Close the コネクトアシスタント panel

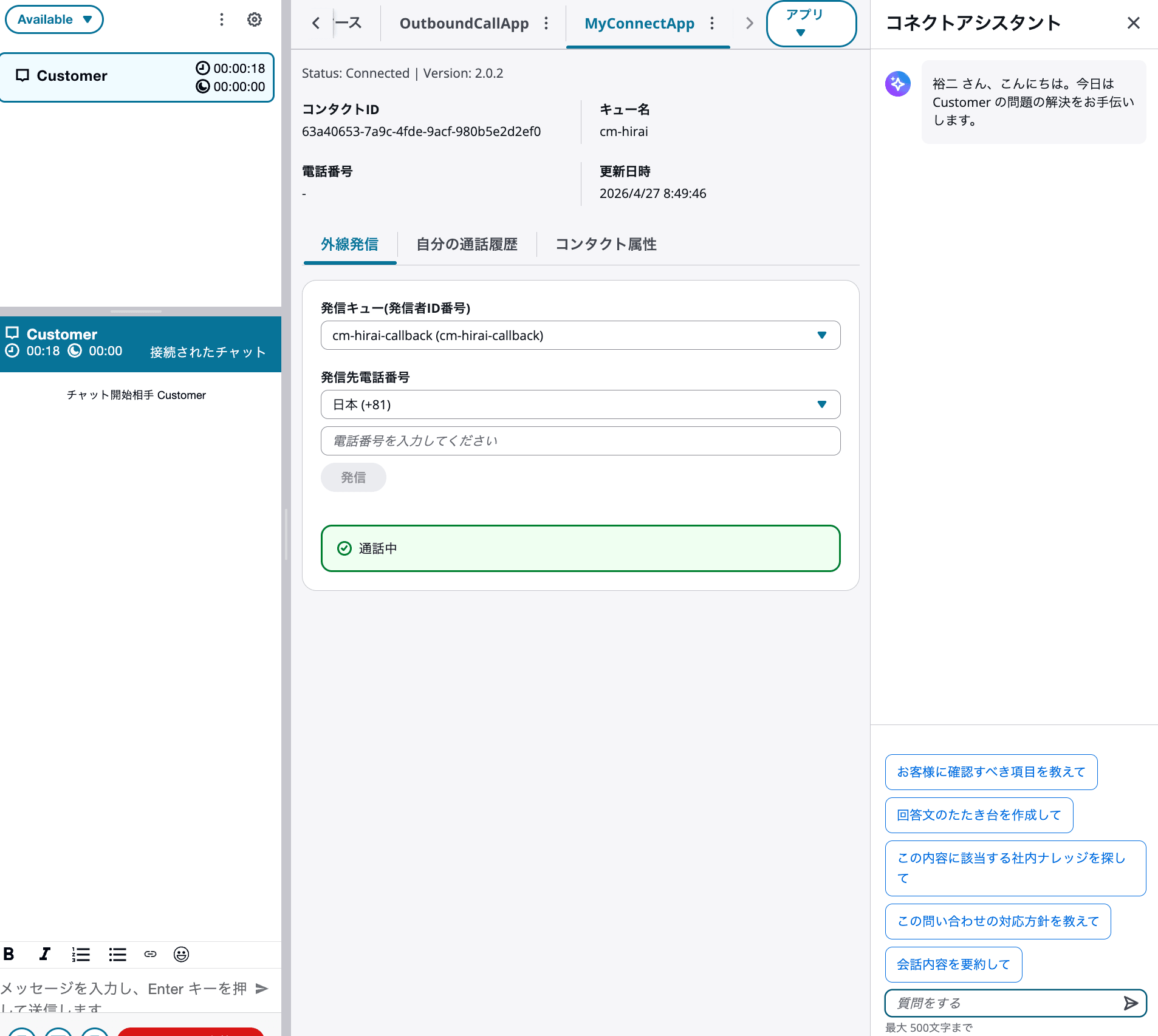tap(1133, 22)
